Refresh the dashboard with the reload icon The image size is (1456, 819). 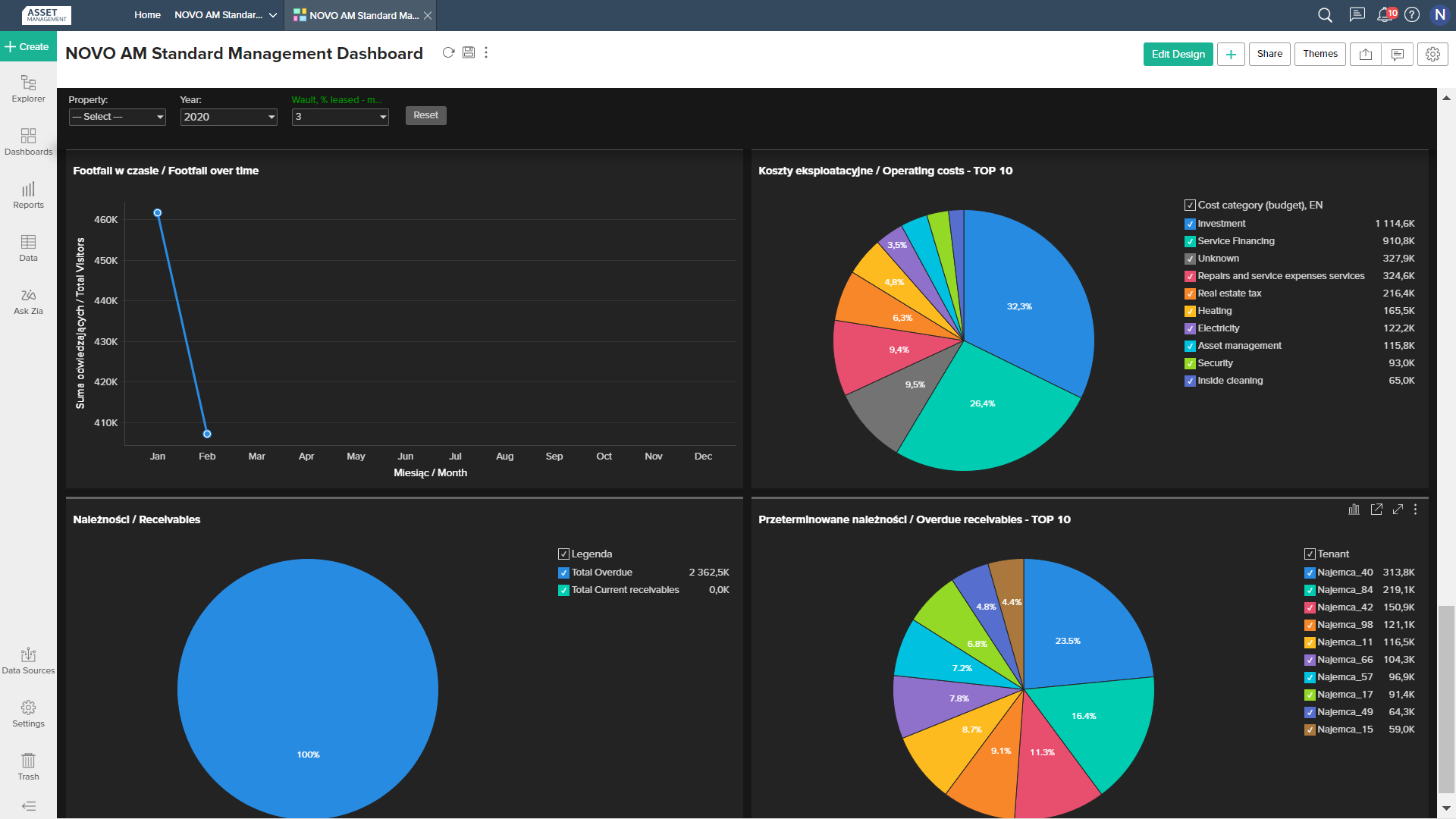click(448, 52)
